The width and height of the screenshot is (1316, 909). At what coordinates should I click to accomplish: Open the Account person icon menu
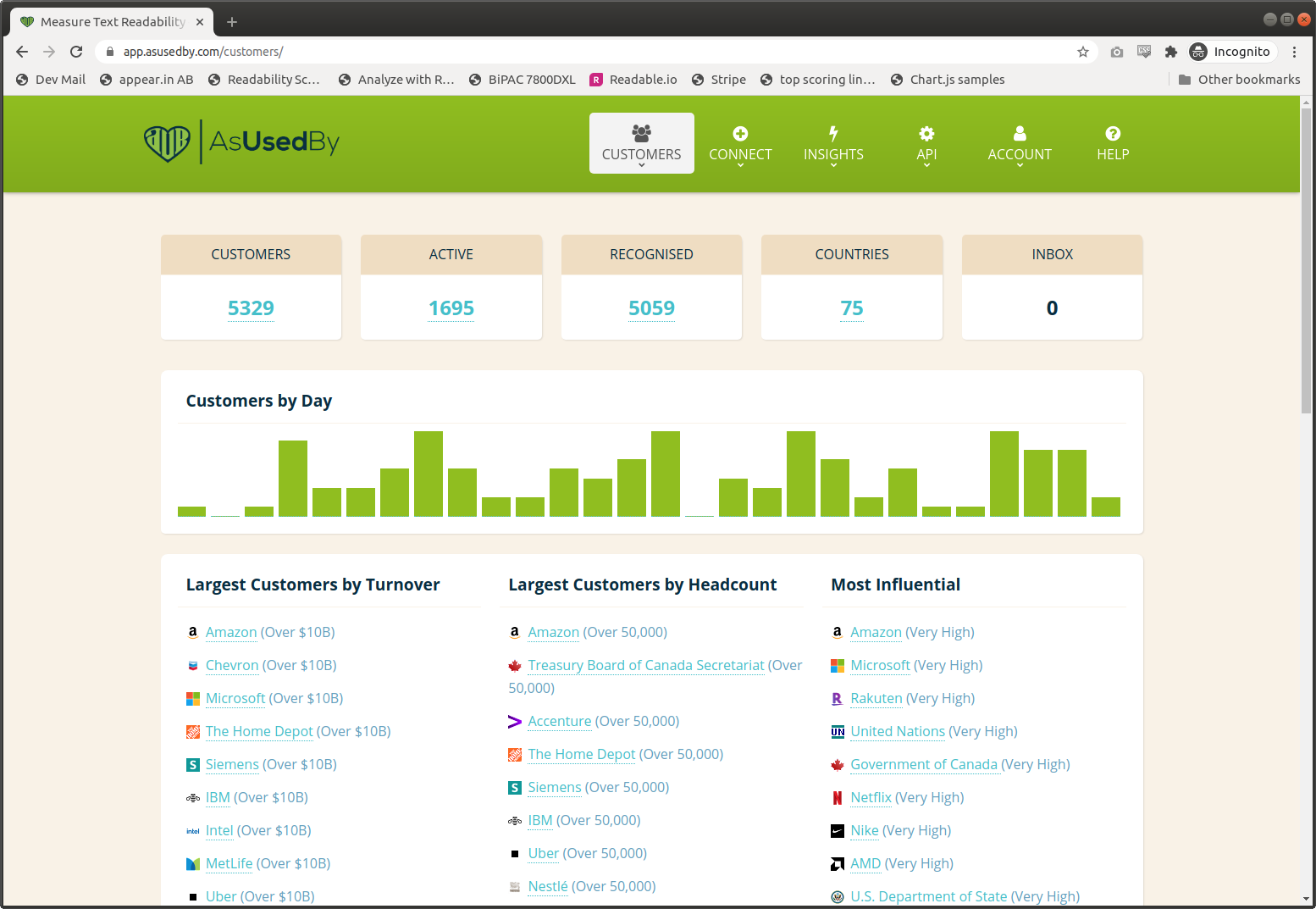[x=1020, y=143]
